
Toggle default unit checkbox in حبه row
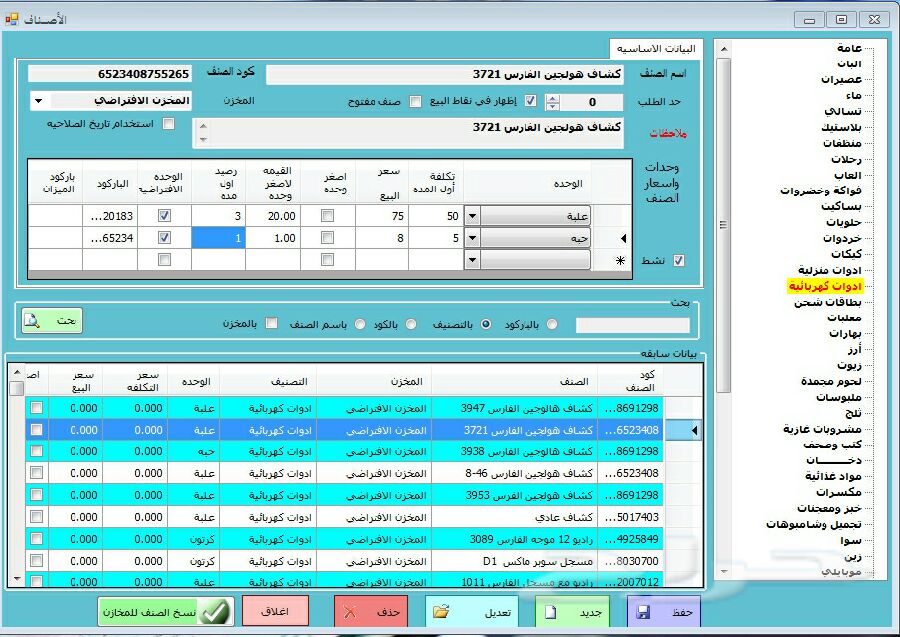pyautogui.click(x=164, y=238)
